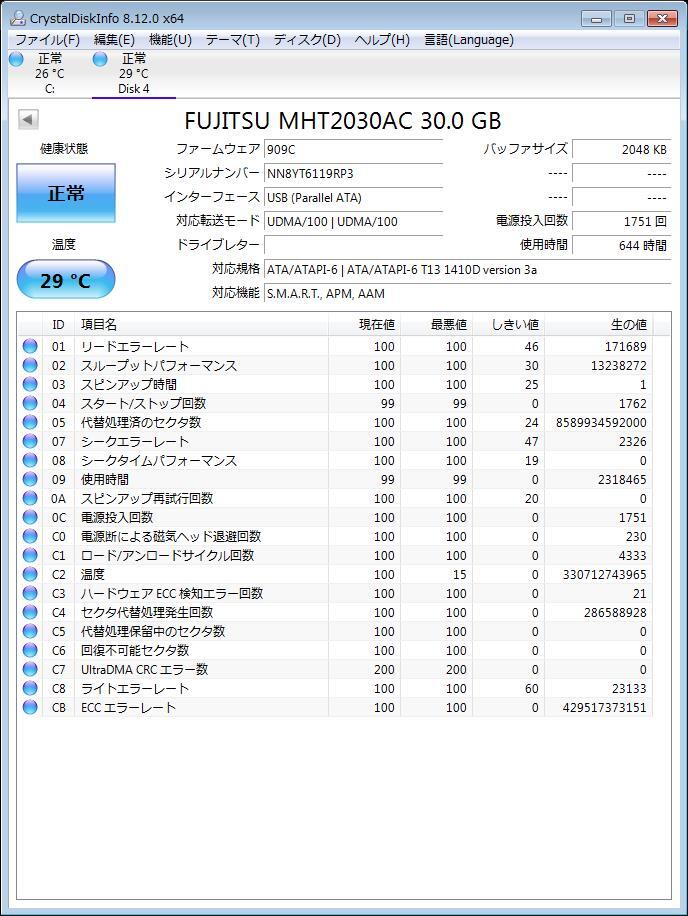The image size is (688, 916).
Task: Click status orb for row C2 温度
Action: [x=30, y=574]
